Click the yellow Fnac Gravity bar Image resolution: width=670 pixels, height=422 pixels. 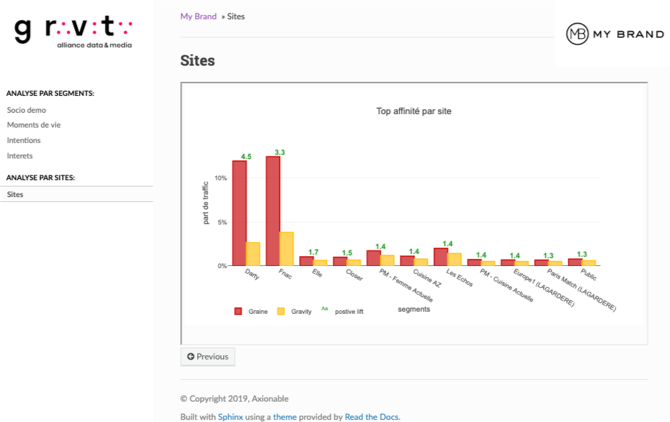(287, 249)
